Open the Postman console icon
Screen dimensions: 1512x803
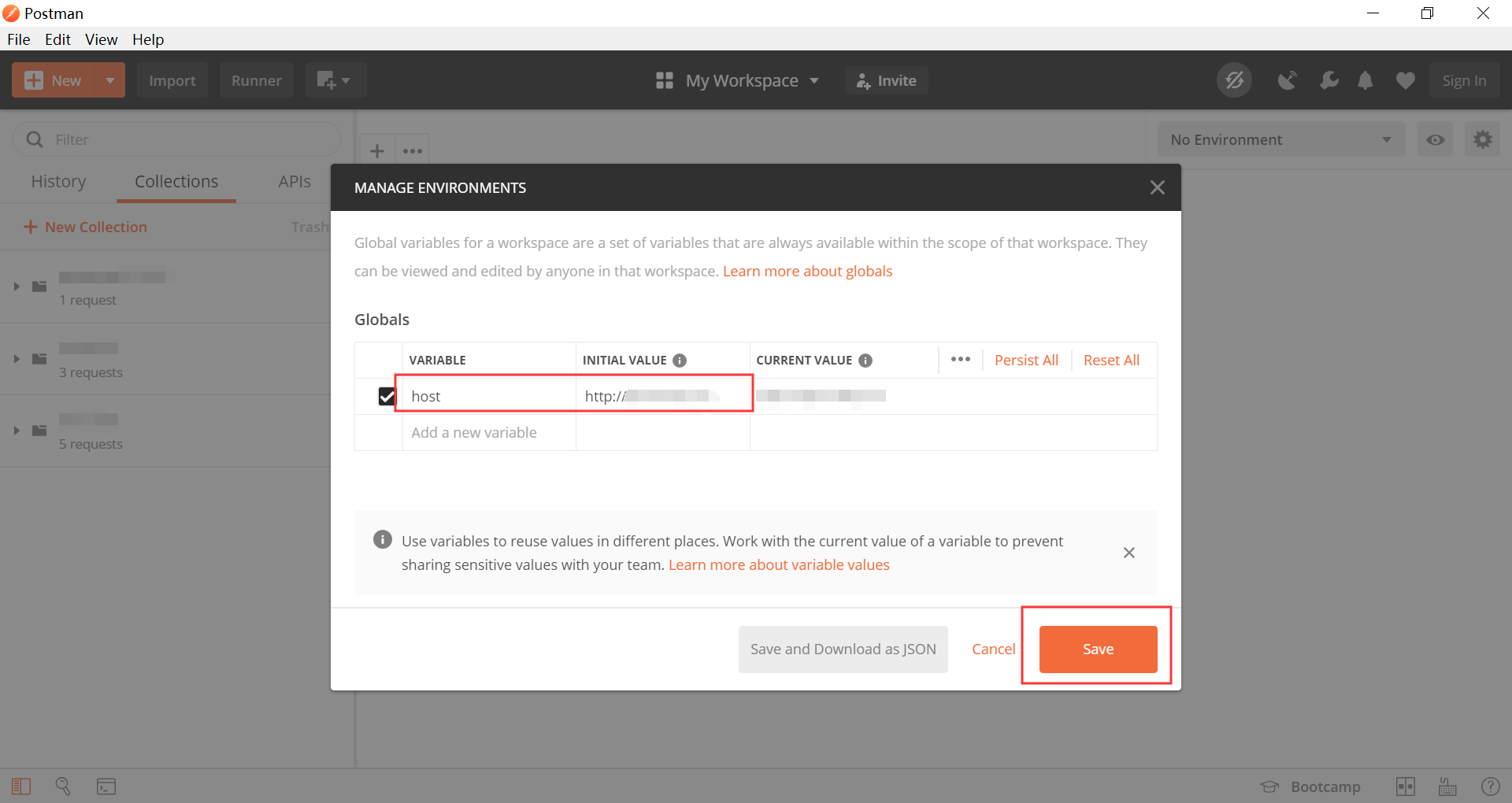click(106, 786)
